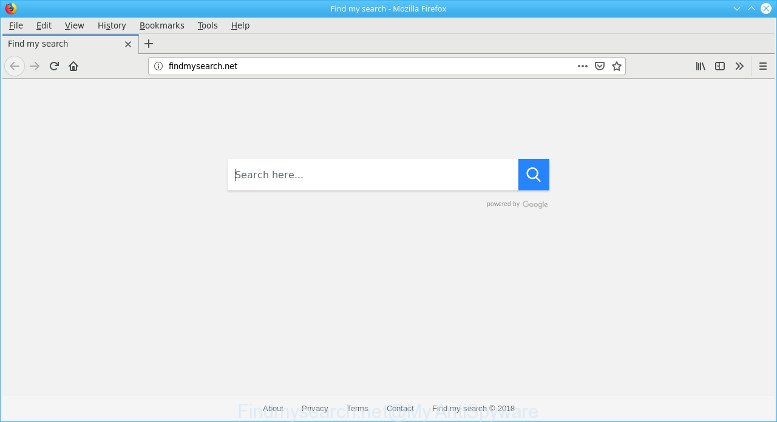
Task: Bookmark this page with the star
Action: pyautogui.click(x=616, y=66)
